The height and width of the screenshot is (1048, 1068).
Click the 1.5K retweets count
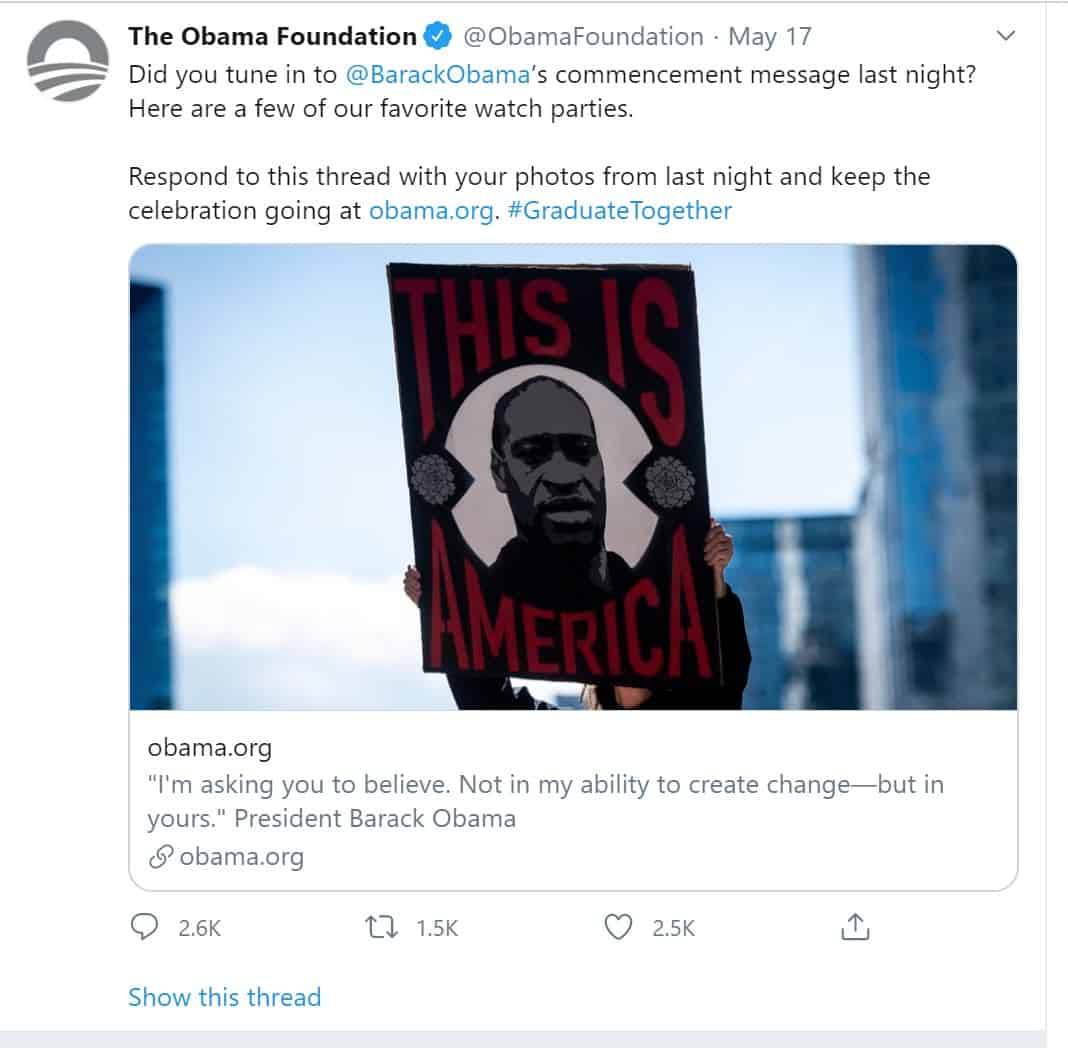click(x=437, y=928)
